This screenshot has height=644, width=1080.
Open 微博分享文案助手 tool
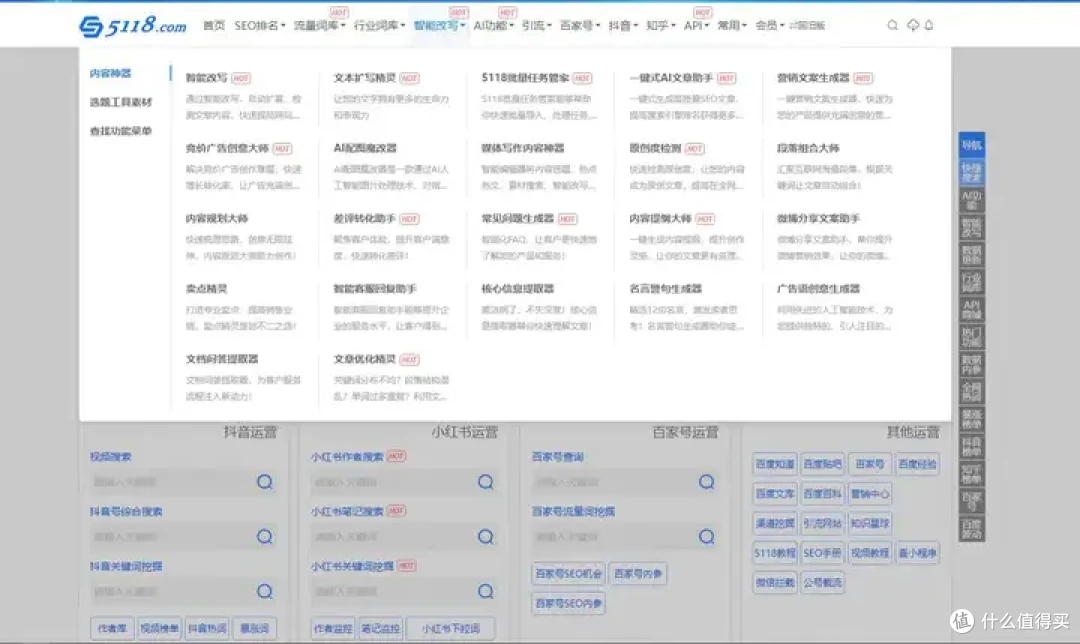pos(818,218)
